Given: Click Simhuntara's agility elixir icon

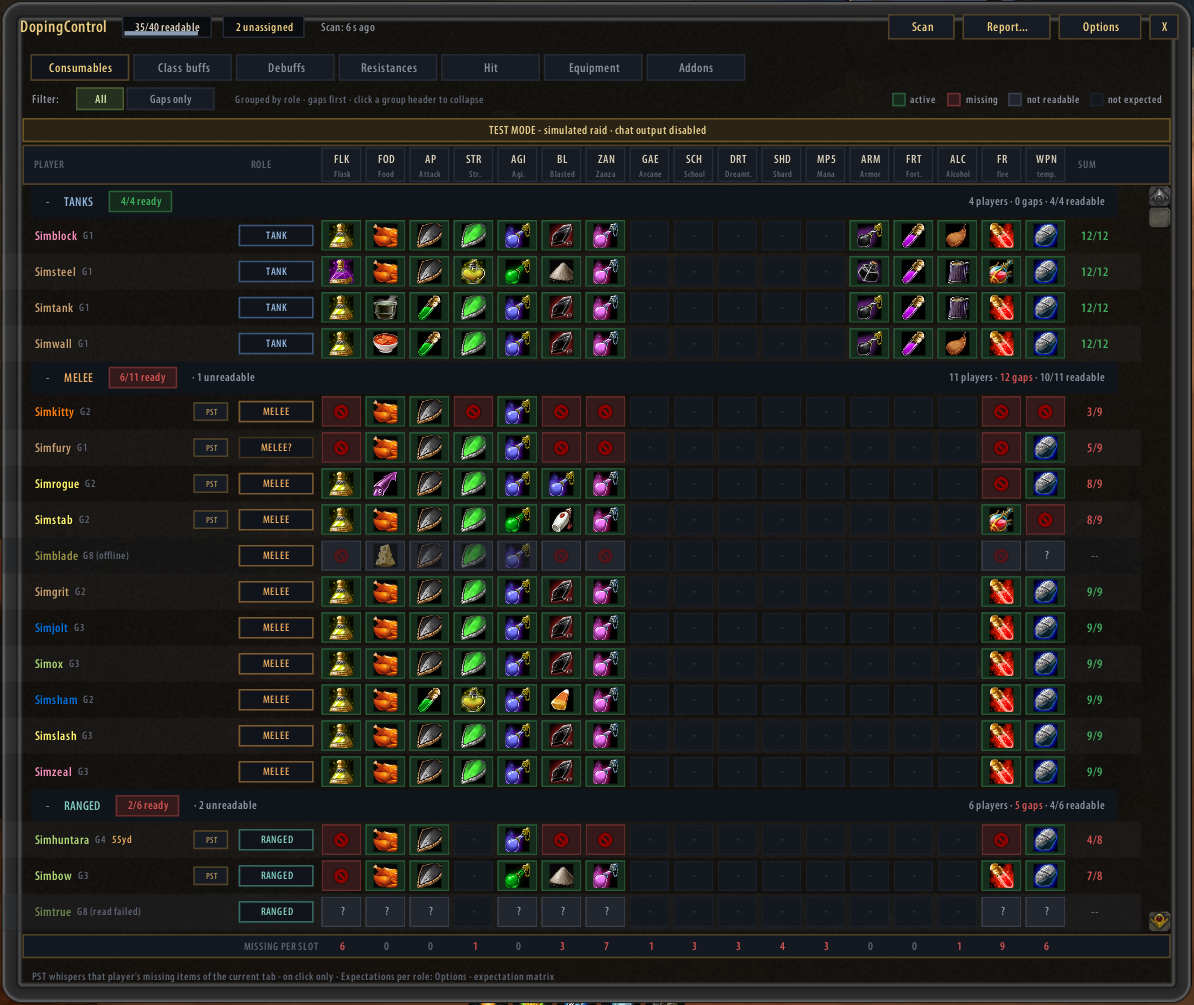Looking at the screenshot, I should (x=517, y=840).
